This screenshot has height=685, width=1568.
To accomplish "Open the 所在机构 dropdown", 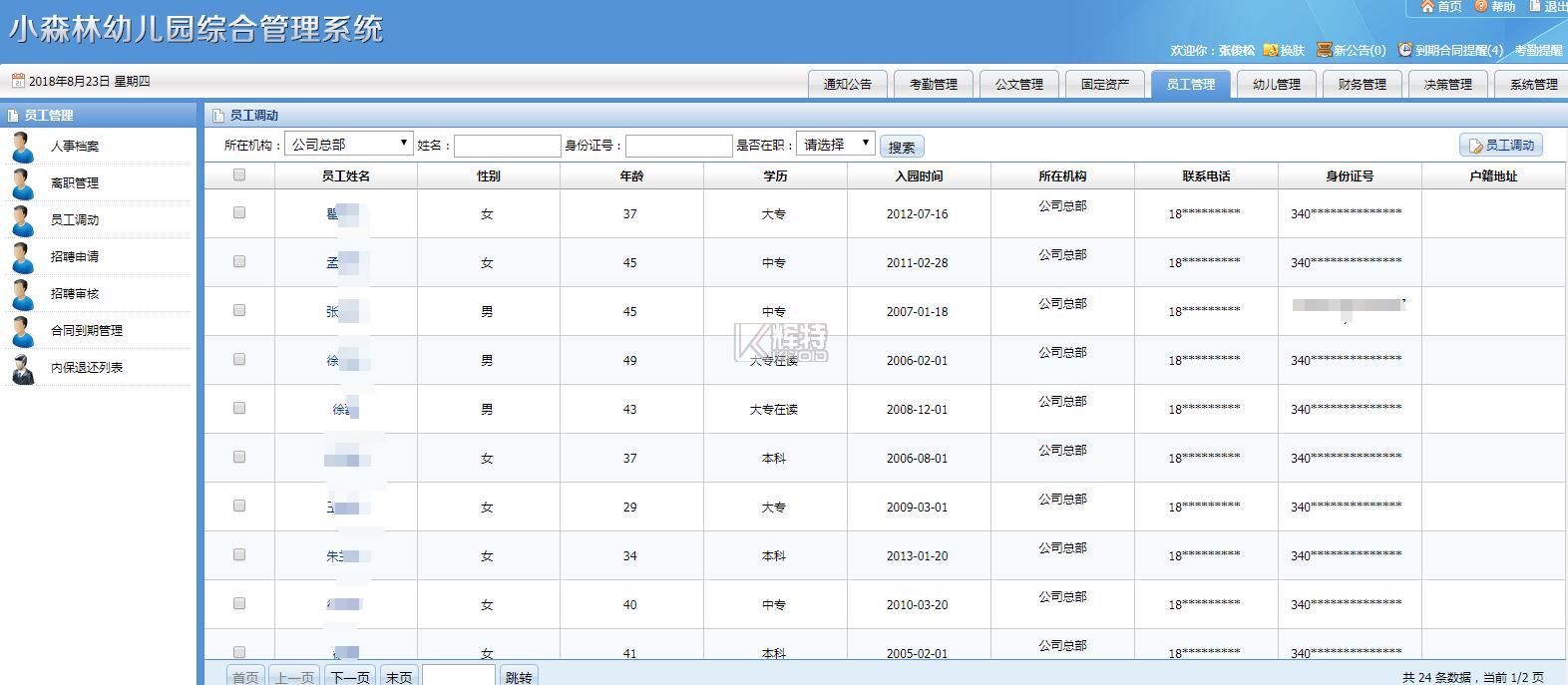I will click(348, 145).
